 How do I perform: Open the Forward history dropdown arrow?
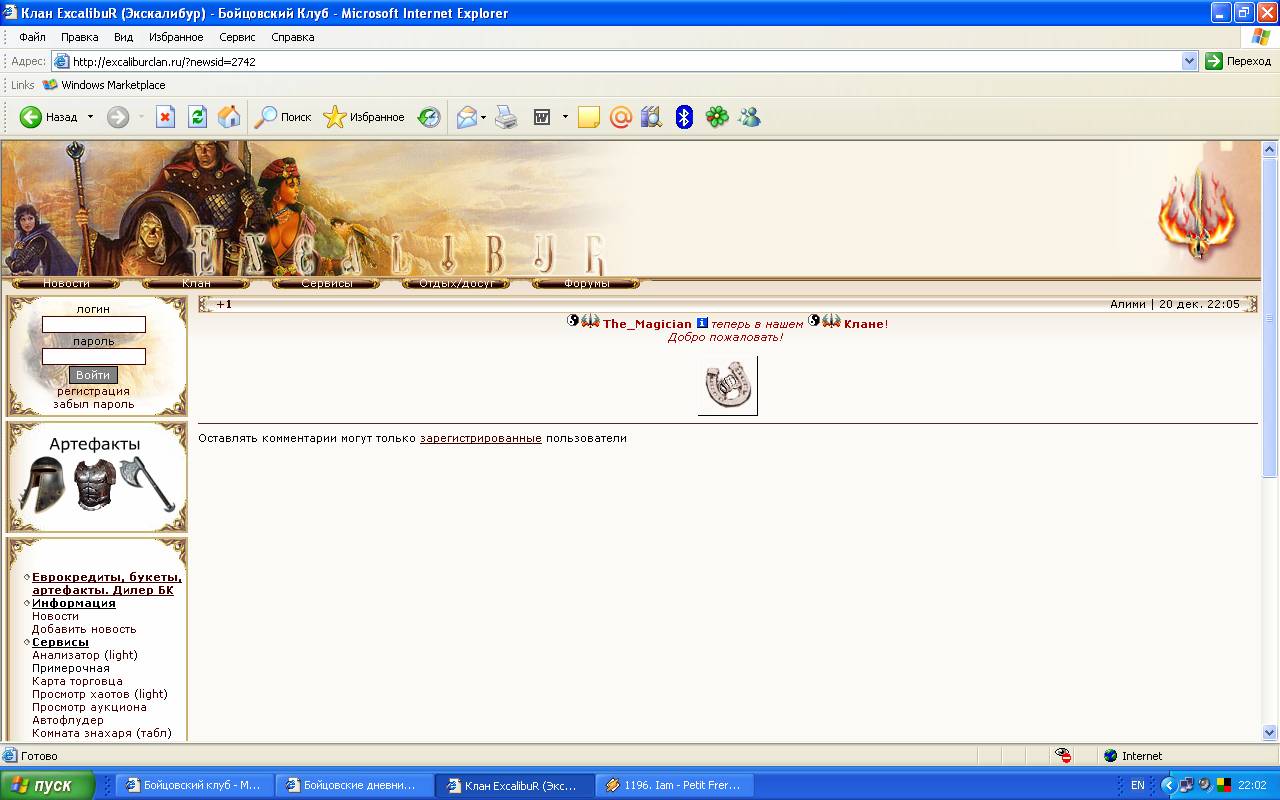[x=141, y=117]
